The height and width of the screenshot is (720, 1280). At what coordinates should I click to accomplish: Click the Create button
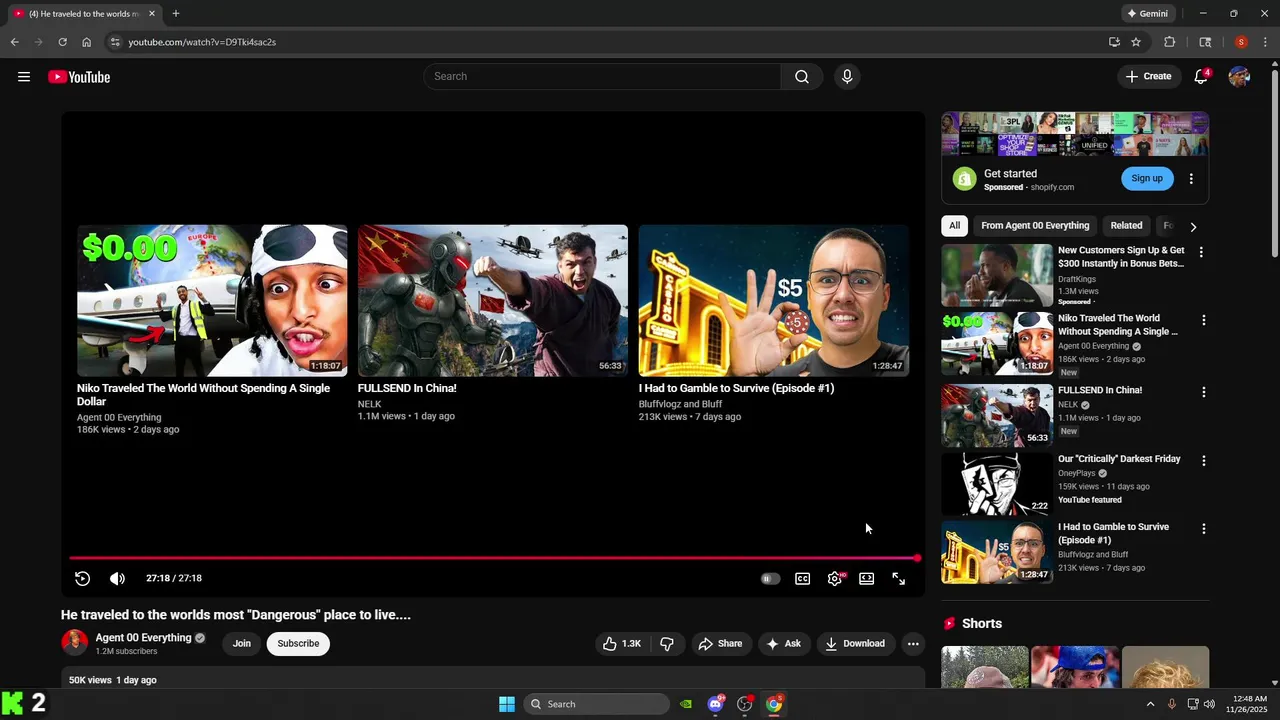(1148, 77)
